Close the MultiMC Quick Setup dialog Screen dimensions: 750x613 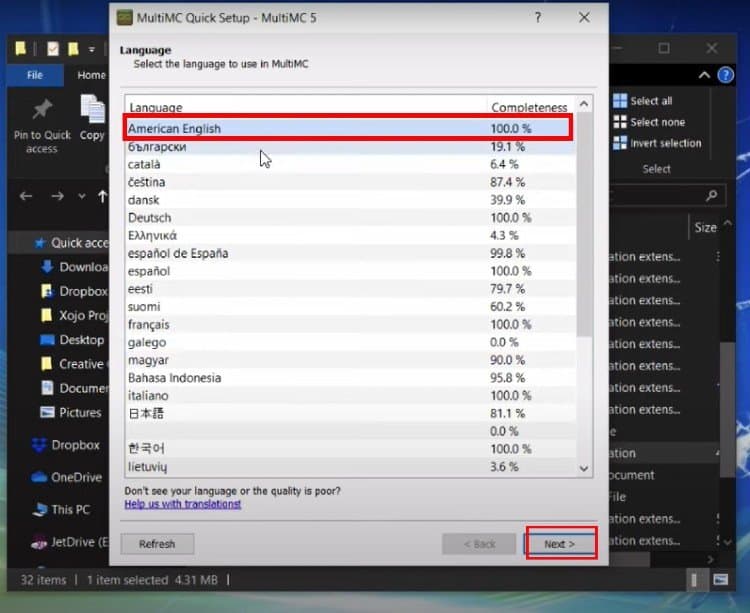[584, 18]
